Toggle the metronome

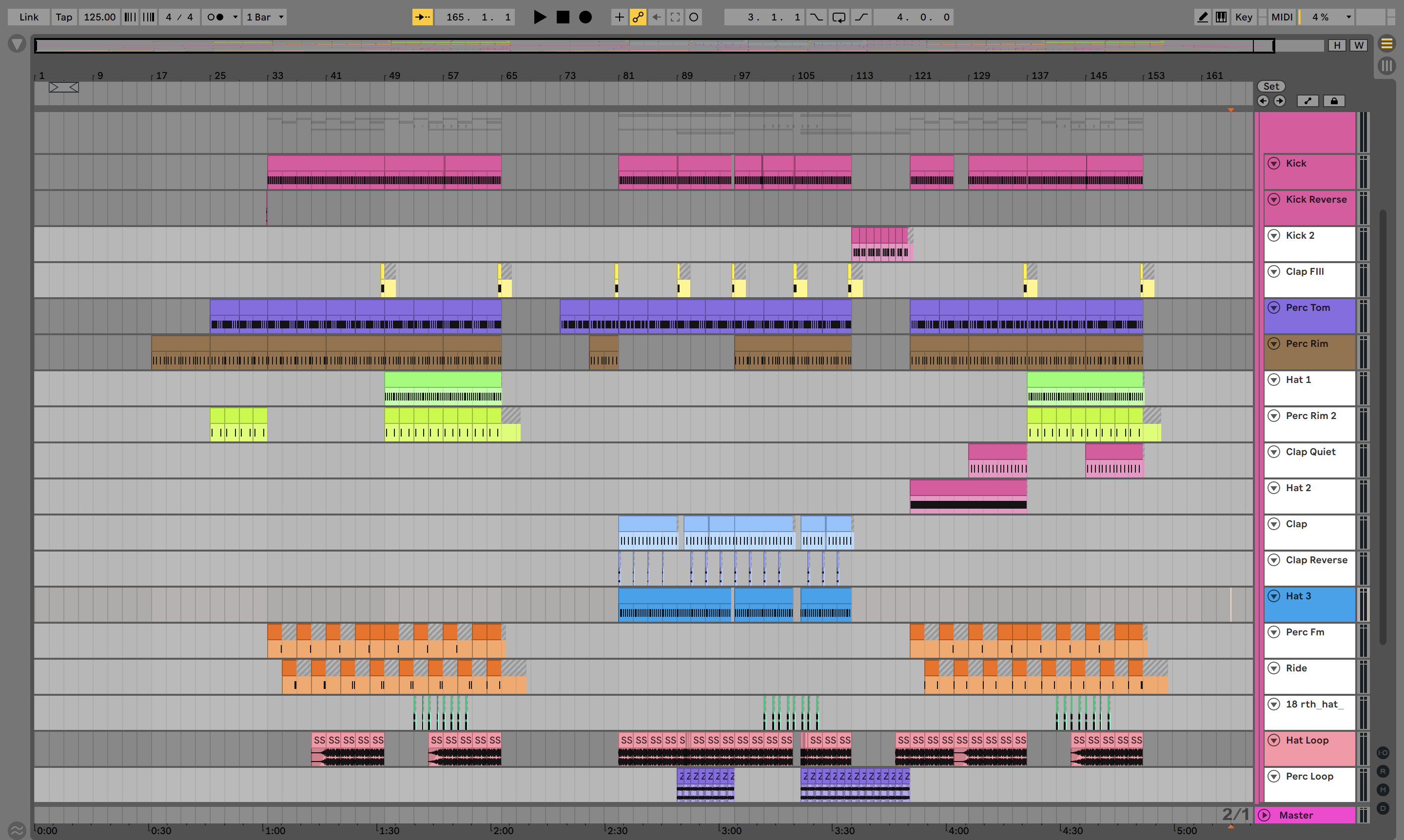point(216,17)
